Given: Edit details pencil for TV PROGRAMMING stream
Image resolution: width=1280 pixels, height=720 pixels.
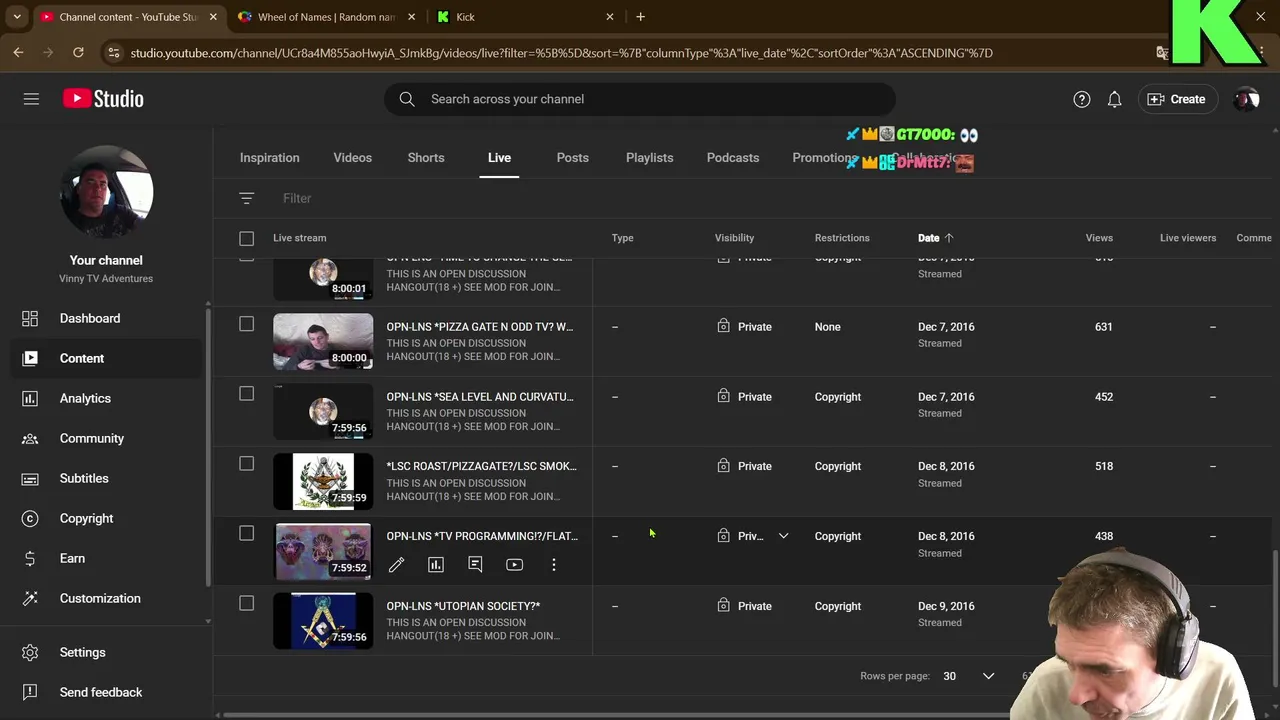Looking at the screenshot, I should point(396,565).
